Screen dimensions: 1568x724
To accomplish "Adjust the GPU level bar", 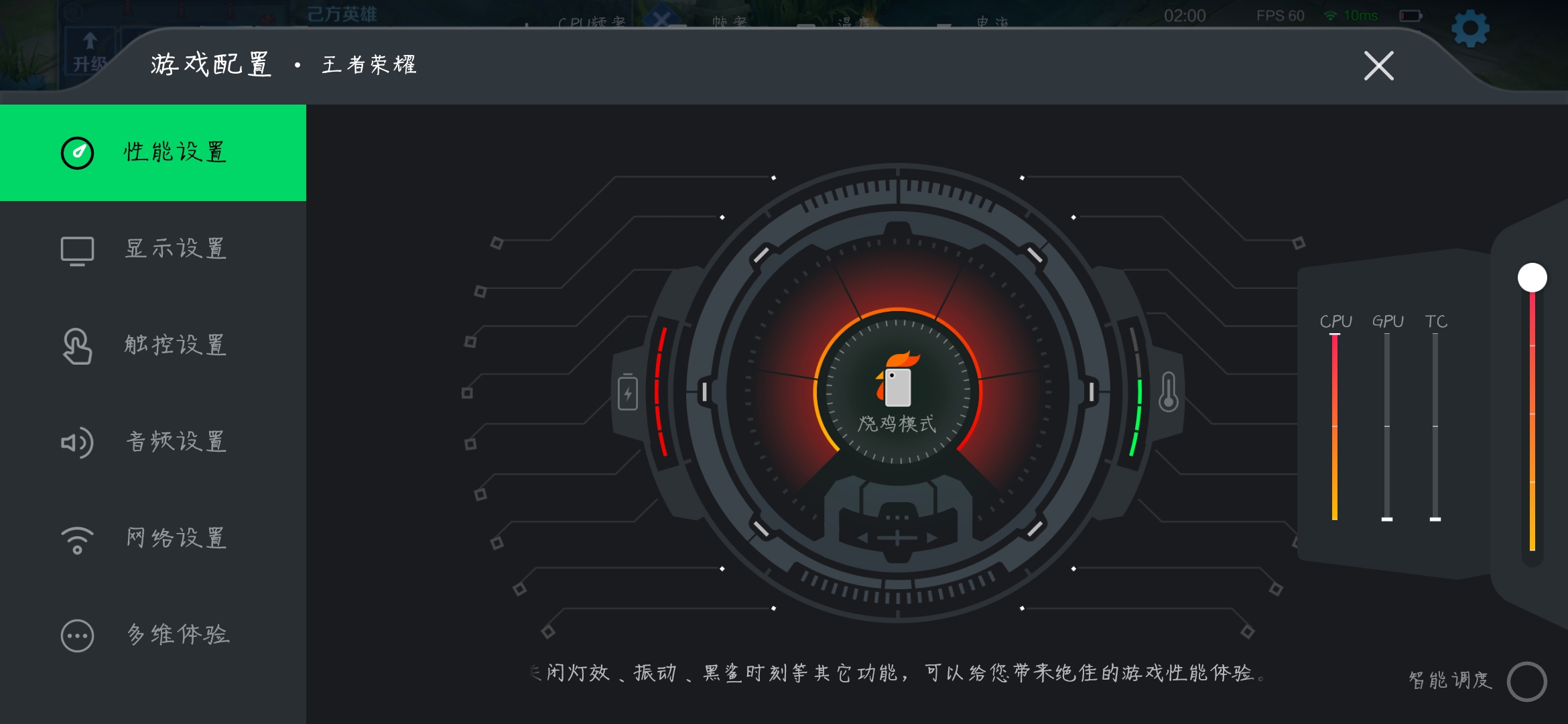I will [x=1387, y=426].
